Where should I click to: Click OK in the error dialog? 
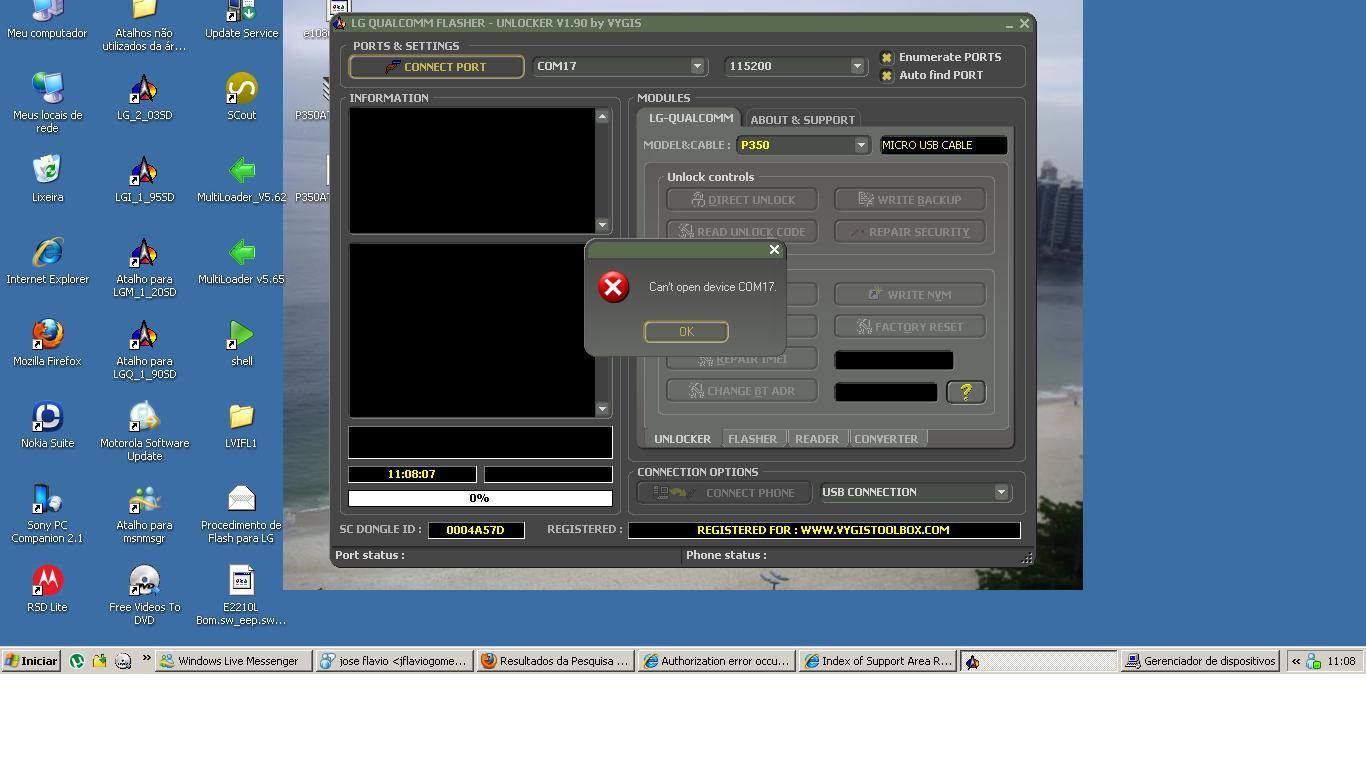pyautogui.click(x=686, y=332)
